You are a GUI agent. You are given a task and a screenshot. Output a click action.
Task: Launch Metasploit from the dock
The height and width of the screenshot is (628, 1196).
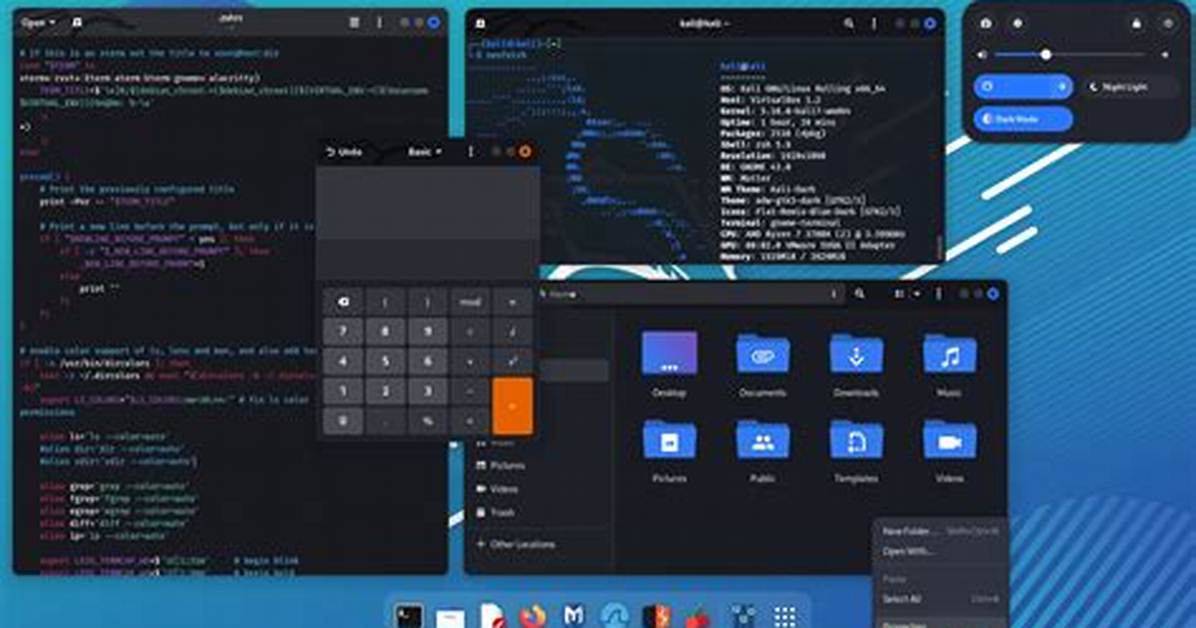click(x=574, y=615)
